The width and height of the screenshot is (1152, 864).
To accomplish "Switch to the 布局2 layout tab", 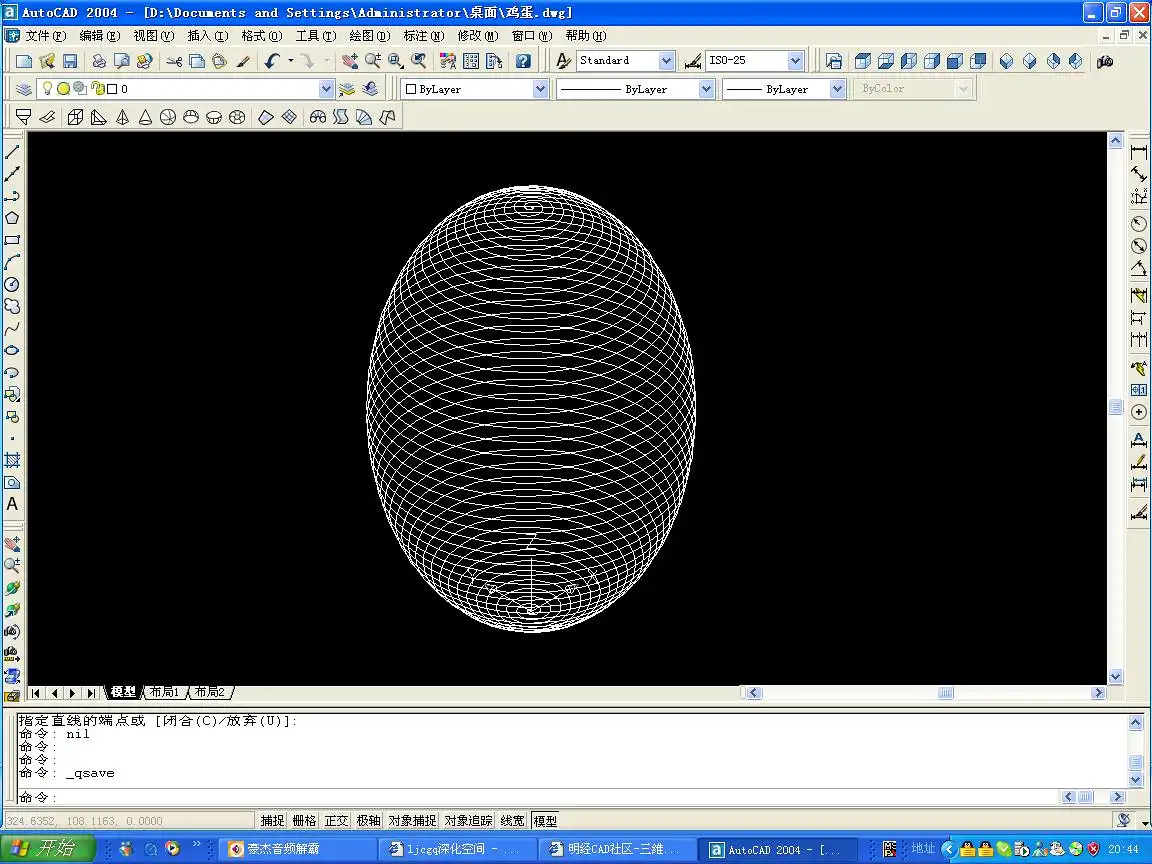I will pyautogui.click(x=209, y=692).
